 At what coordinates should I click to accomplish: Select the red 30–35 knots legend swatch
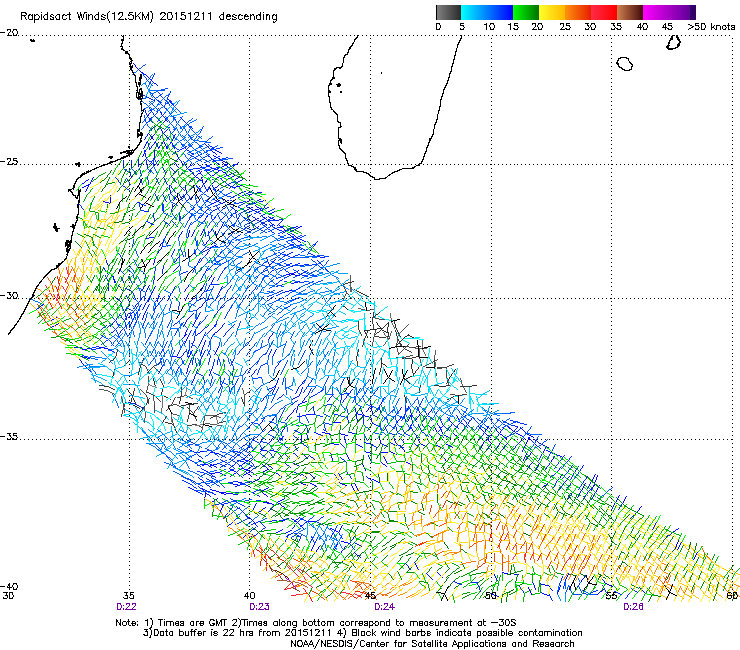tap(604, 12)
